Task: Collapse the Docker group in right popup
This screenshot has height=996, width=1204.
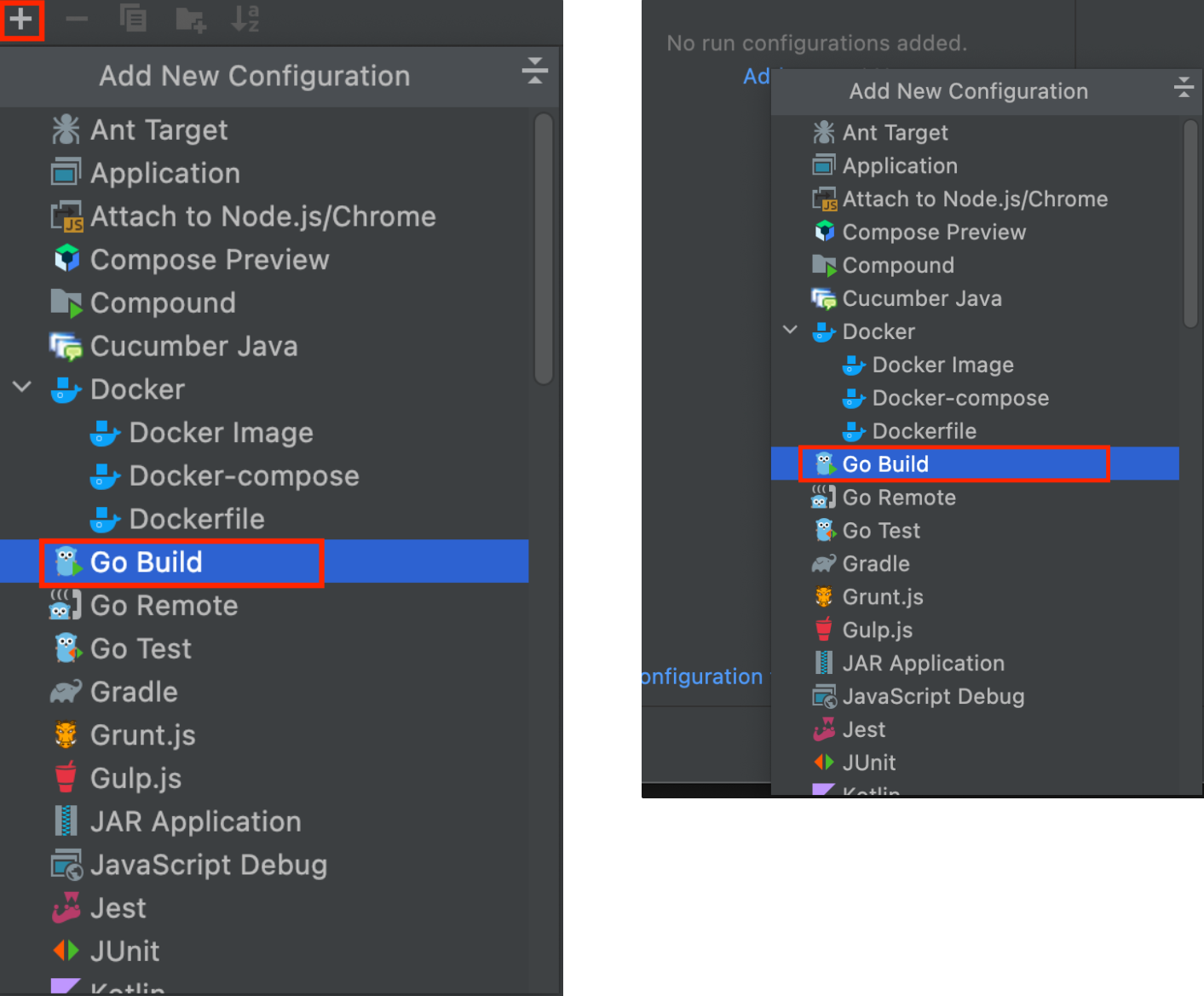Action: [x=790, y=330]
